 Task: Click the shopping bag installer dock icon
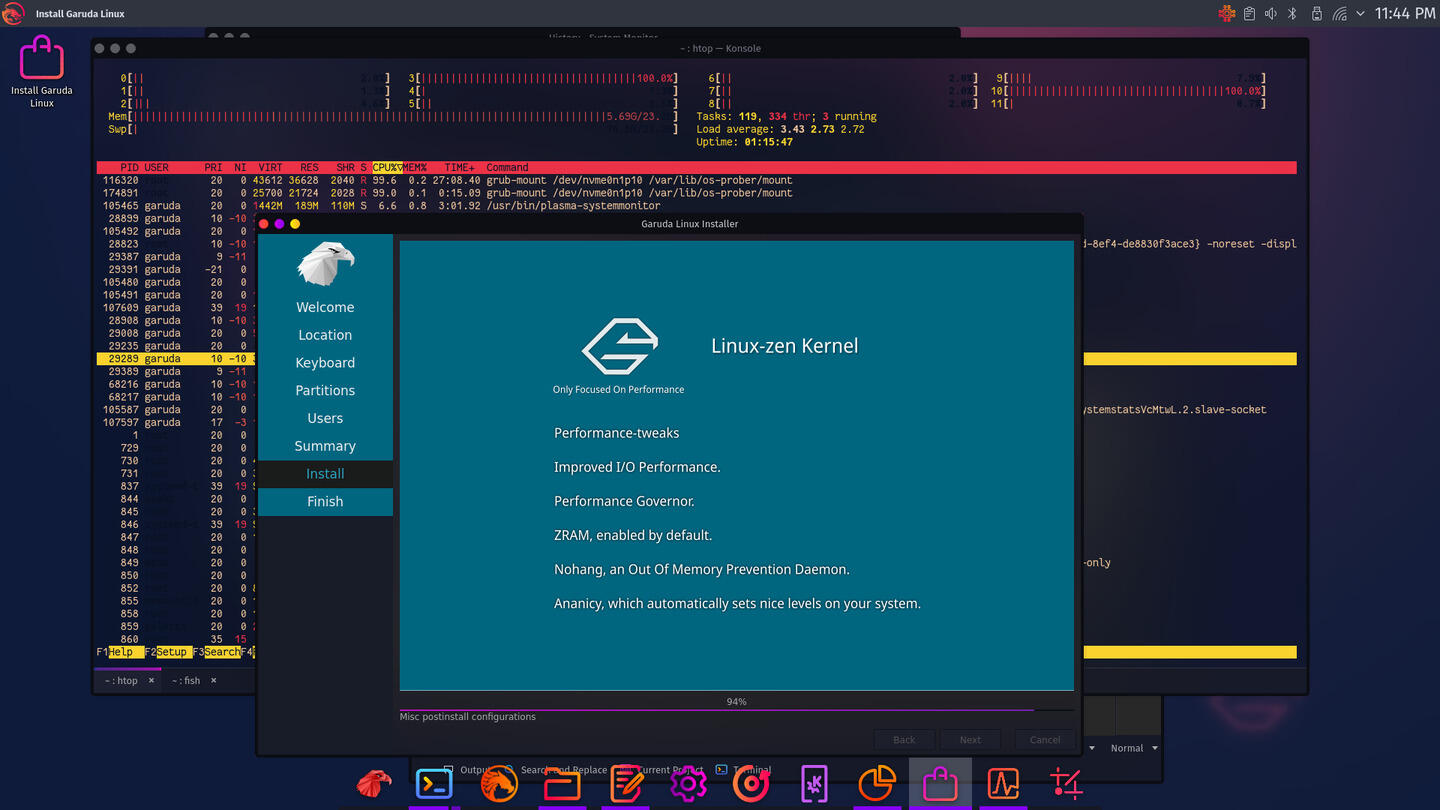point(940,784)
